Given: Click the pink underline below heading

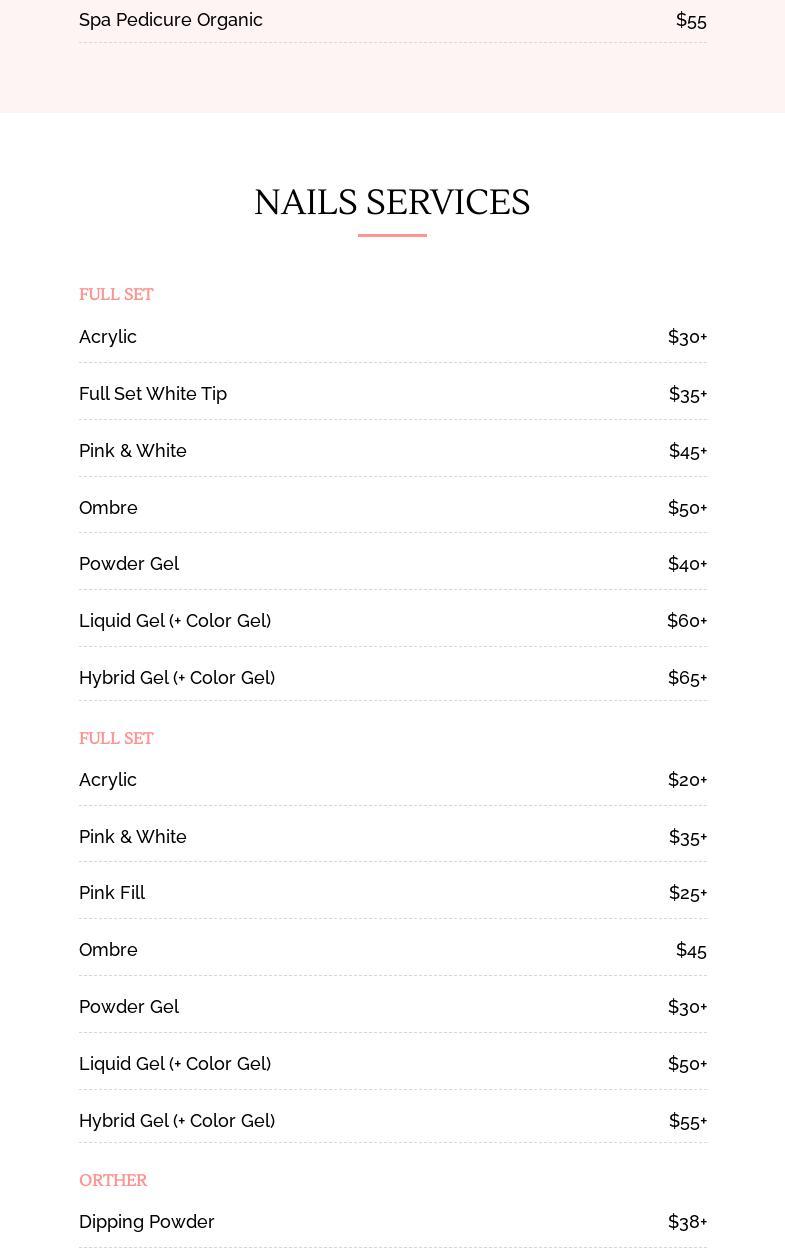Looking at the screenshot, I should pos(392,235).
